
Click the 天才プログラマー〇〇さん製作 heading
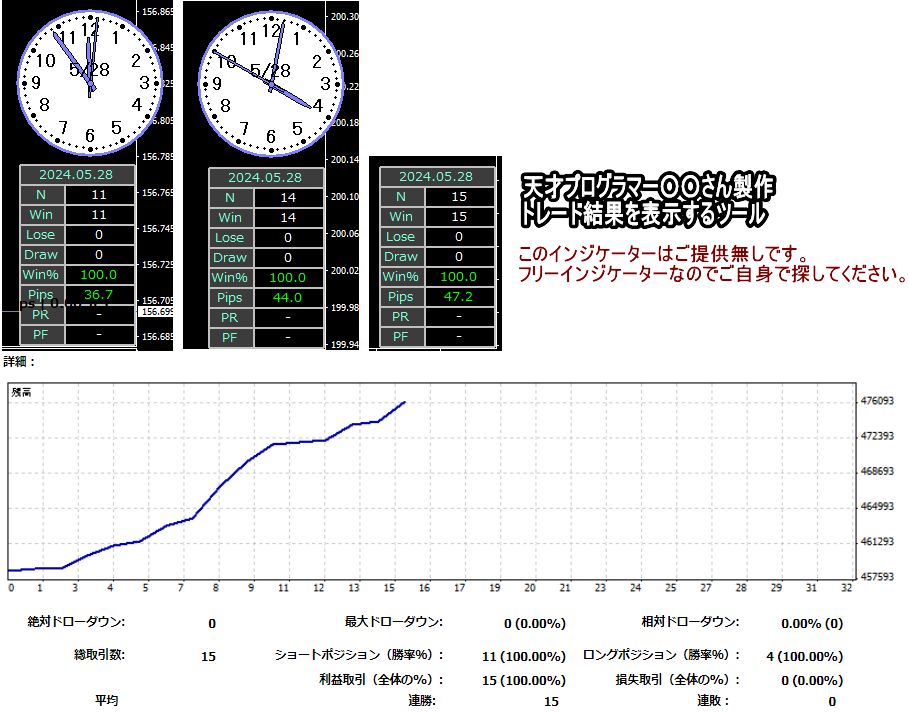[x=647, y=187]
